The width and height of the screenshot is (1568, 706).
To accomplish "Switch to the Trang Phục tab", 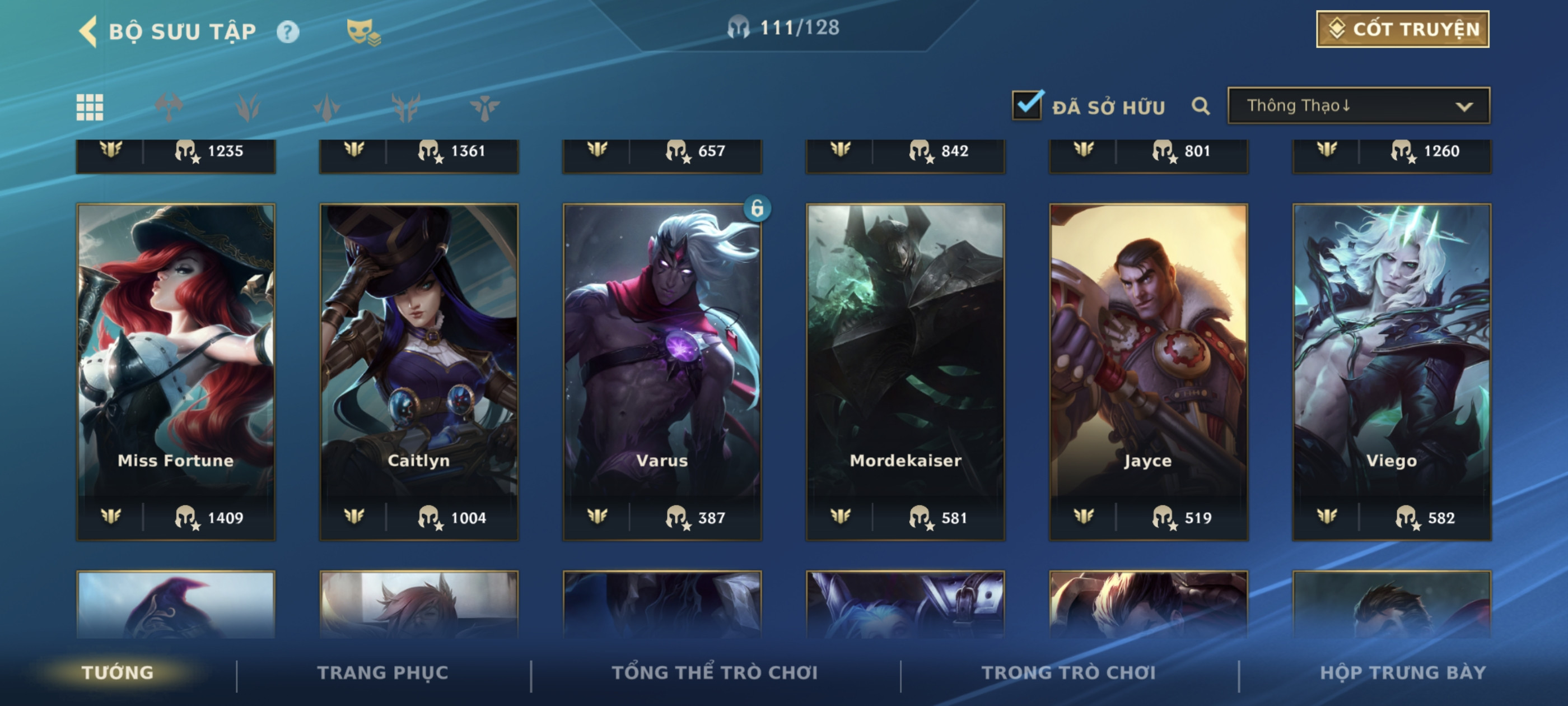I will [382, 672].
